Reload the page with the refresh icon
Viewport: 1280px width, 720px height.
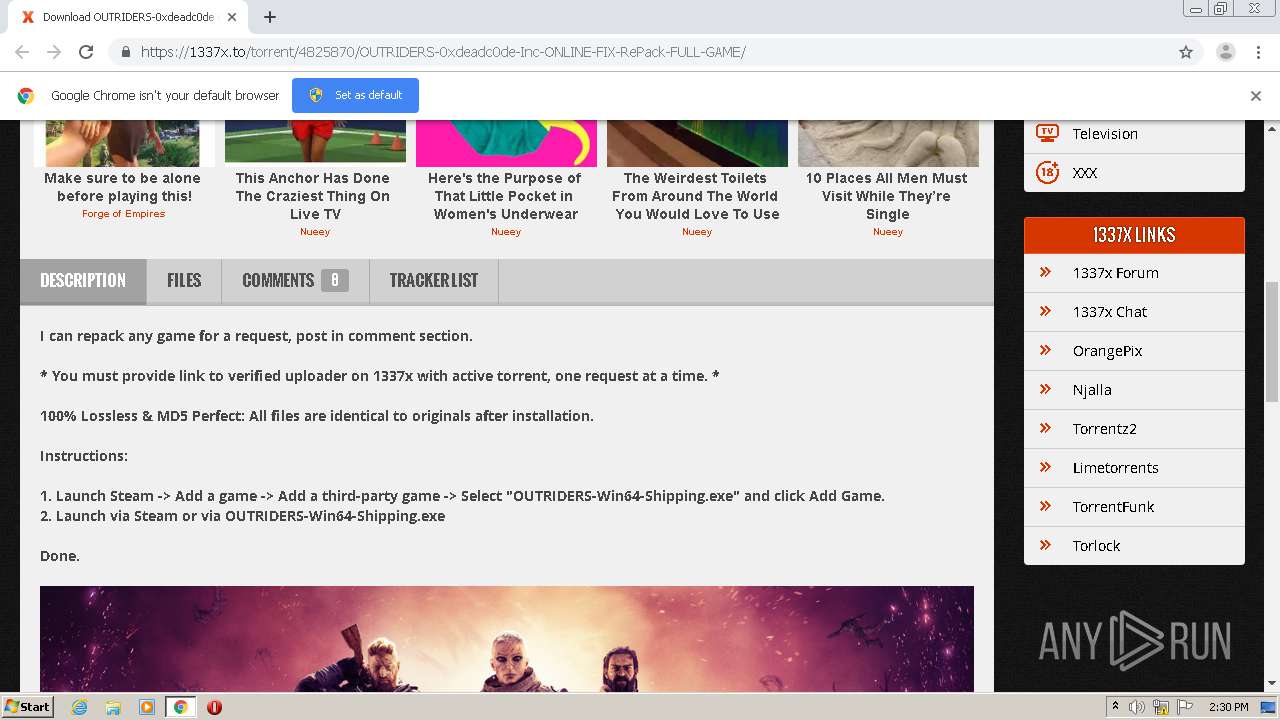(86, 52)
